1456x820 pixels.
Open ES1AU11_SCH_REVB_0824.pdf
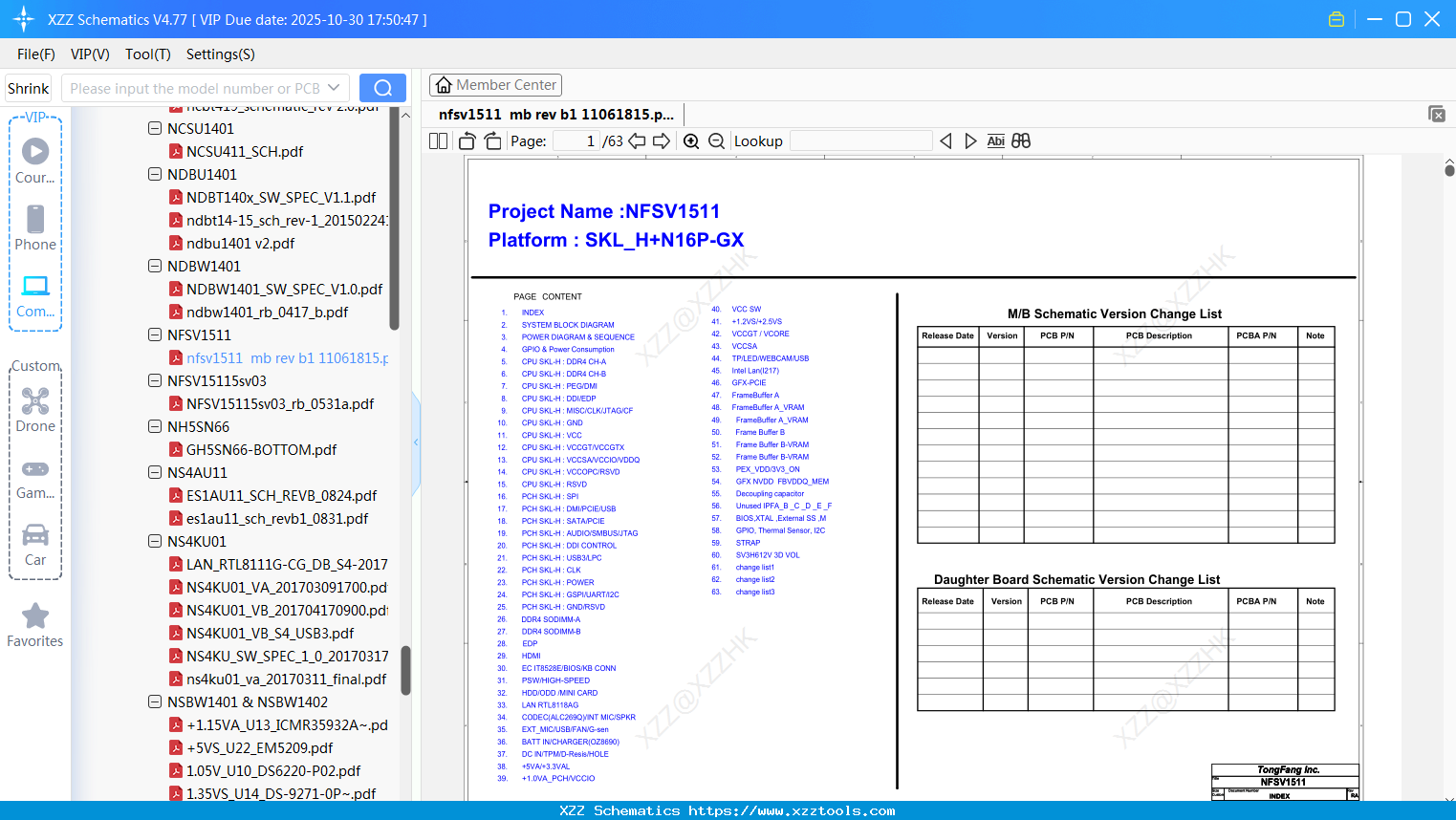point(282,495)
